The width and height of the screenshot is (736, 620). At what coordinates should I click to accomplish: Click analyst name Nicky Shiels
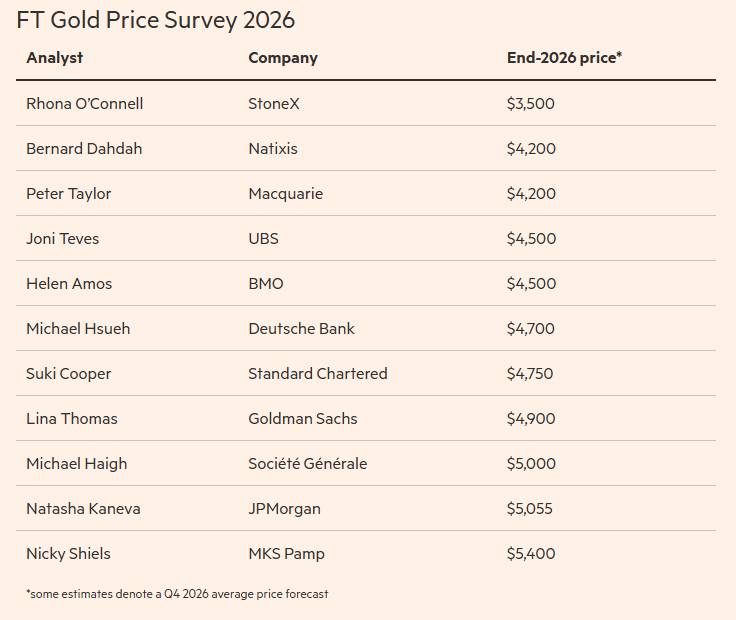(68, 554)
